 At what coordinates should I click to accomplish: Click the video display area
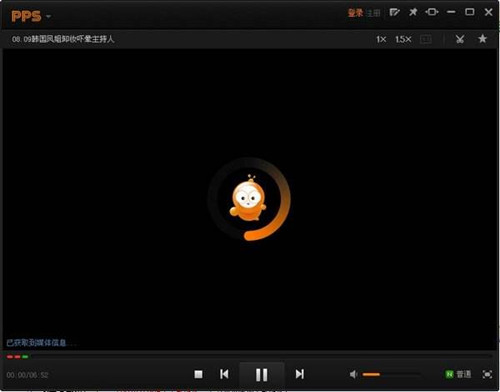click(x=250, y=199)
